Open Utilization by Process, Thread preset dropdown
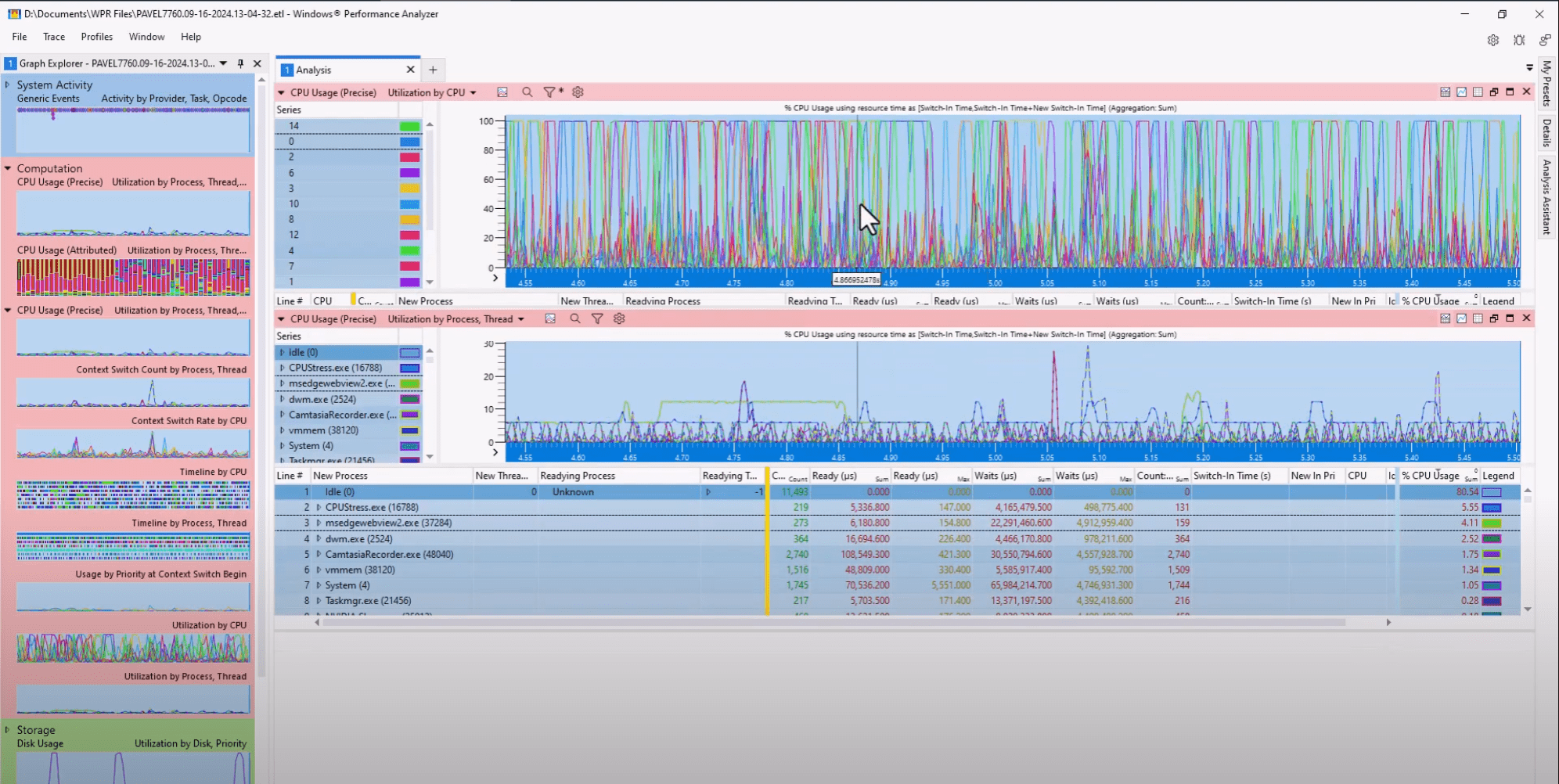Screen dimensions: 1559x784 (x=520, y=319)
